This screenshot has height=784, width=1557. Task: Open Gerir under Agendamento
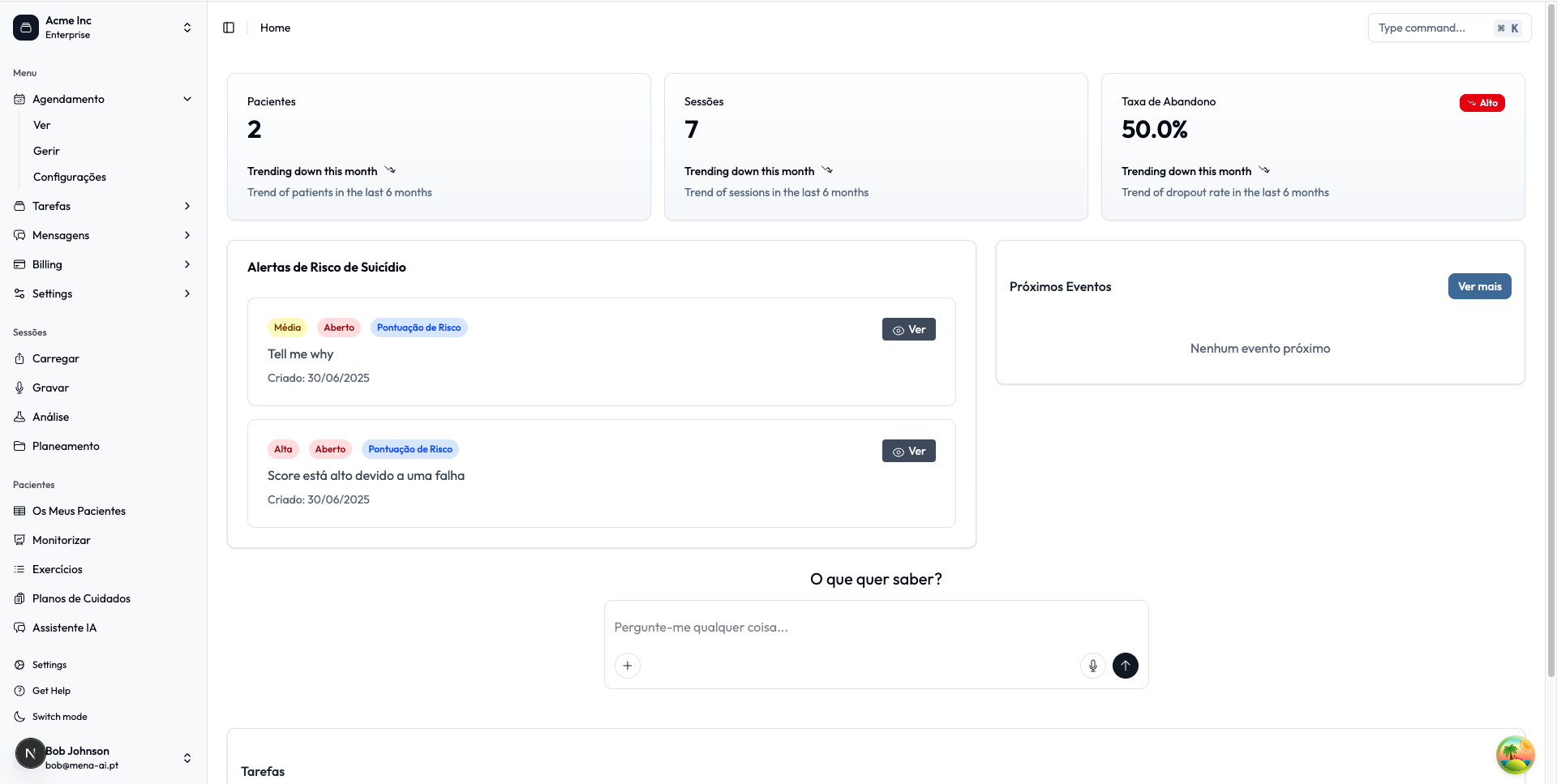tap(46, 151)
